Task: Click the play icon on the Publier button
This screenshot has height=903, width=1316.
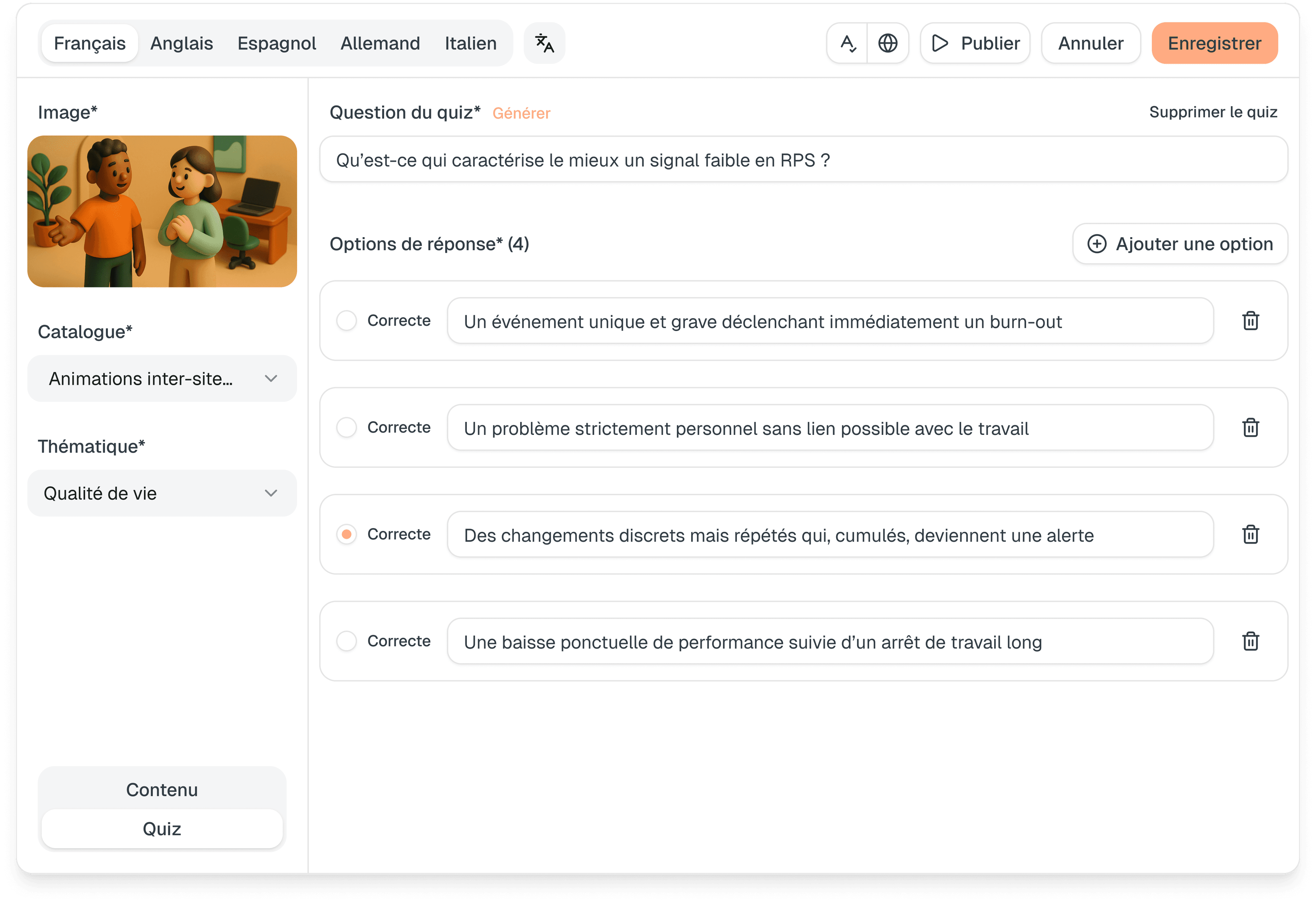Action: tap(940, 42)
